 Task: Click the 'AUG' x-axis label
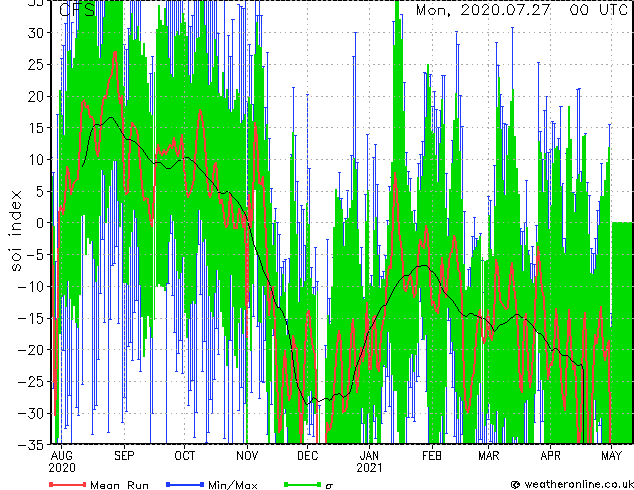tap(62, 456)
